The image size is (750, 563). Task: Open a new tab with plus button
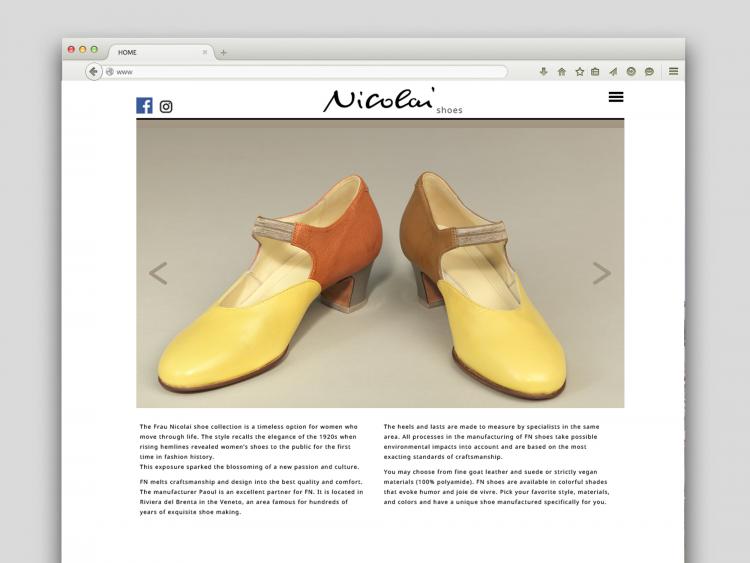point(224,52)
